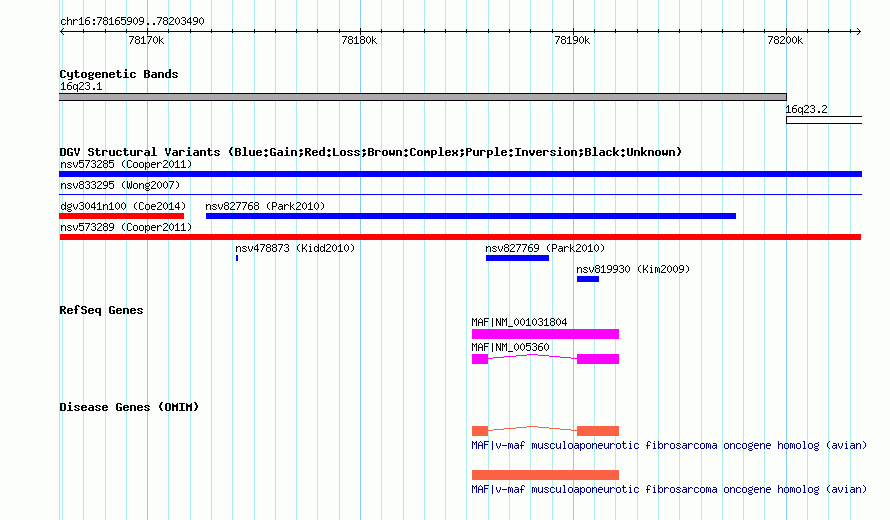Click the nsv827768 (Park2010) label
The height and width of the screenshot is (520, 890).
click(x=265, y=206)
